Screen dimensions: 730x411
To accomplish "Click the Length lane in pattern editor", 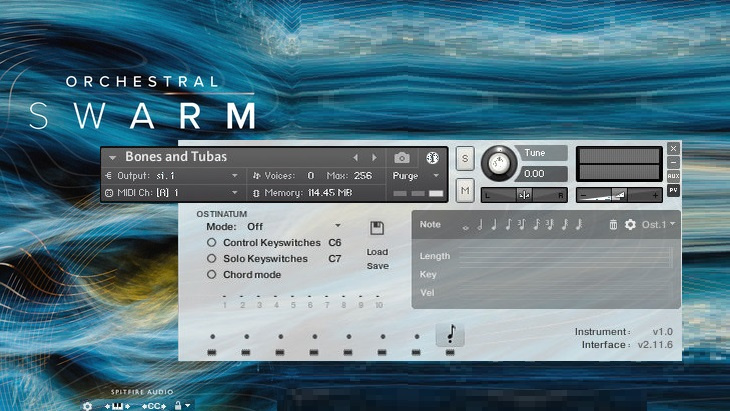I will tap(566, 256).
